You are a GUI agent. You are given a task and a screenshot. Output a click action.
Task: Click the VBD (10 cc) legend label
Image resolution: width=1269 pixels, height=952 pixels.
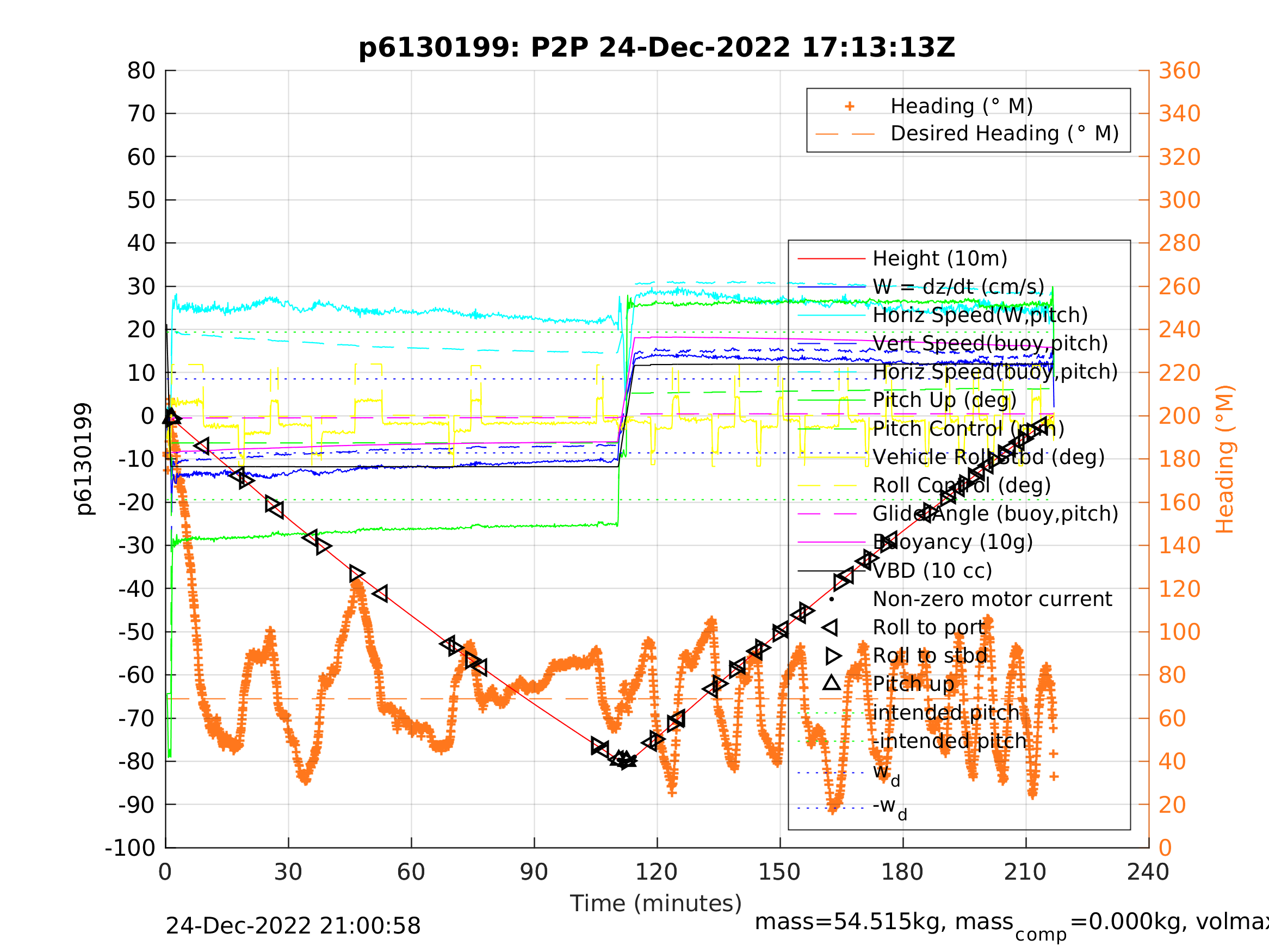[x=932, y=571]
